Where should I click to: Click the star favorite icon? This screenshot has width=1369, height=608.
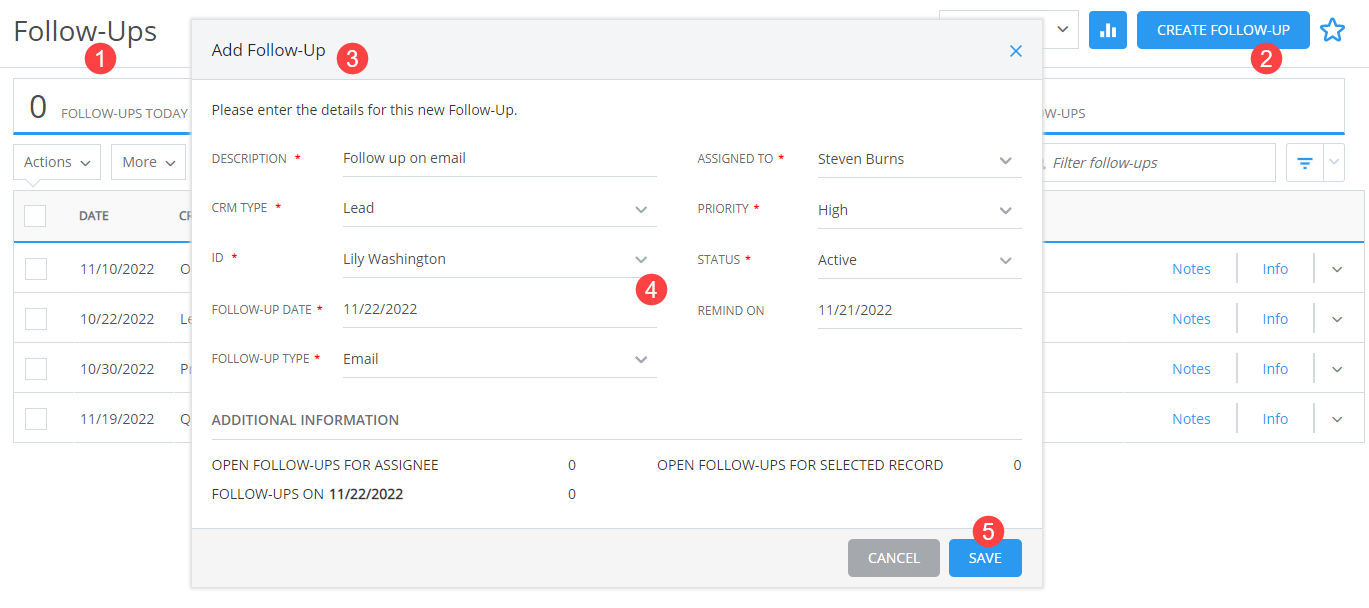(x=1333, y=30)
